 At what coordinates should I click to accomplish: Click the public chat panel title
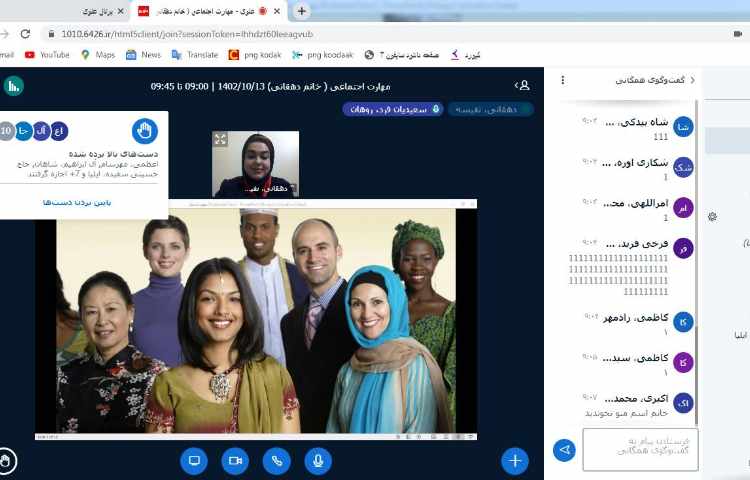pyautogui.click(x=650, y=80)
